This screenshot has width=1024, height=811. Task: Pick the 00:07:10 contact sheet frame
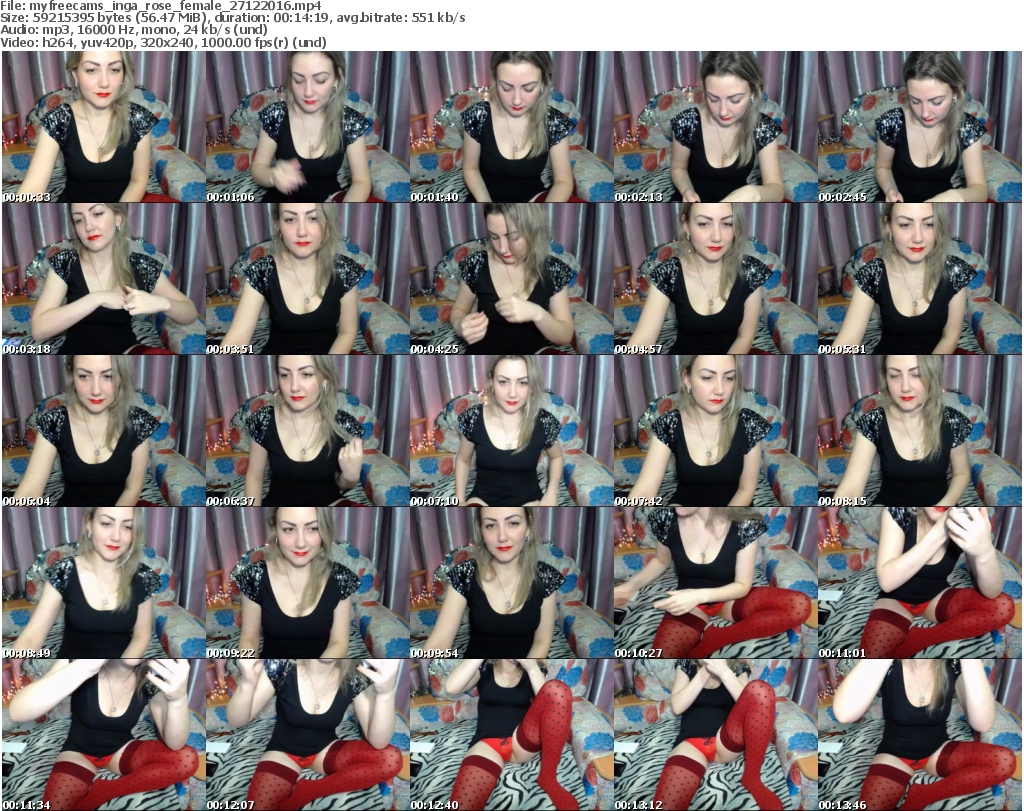click(x=511, y=431)
